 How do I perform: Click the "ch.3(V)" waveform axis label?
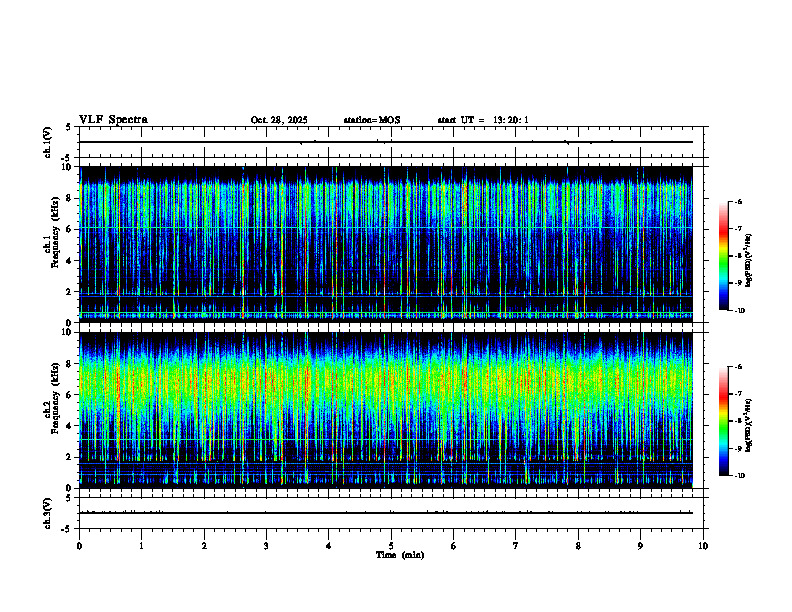[48, 514]
